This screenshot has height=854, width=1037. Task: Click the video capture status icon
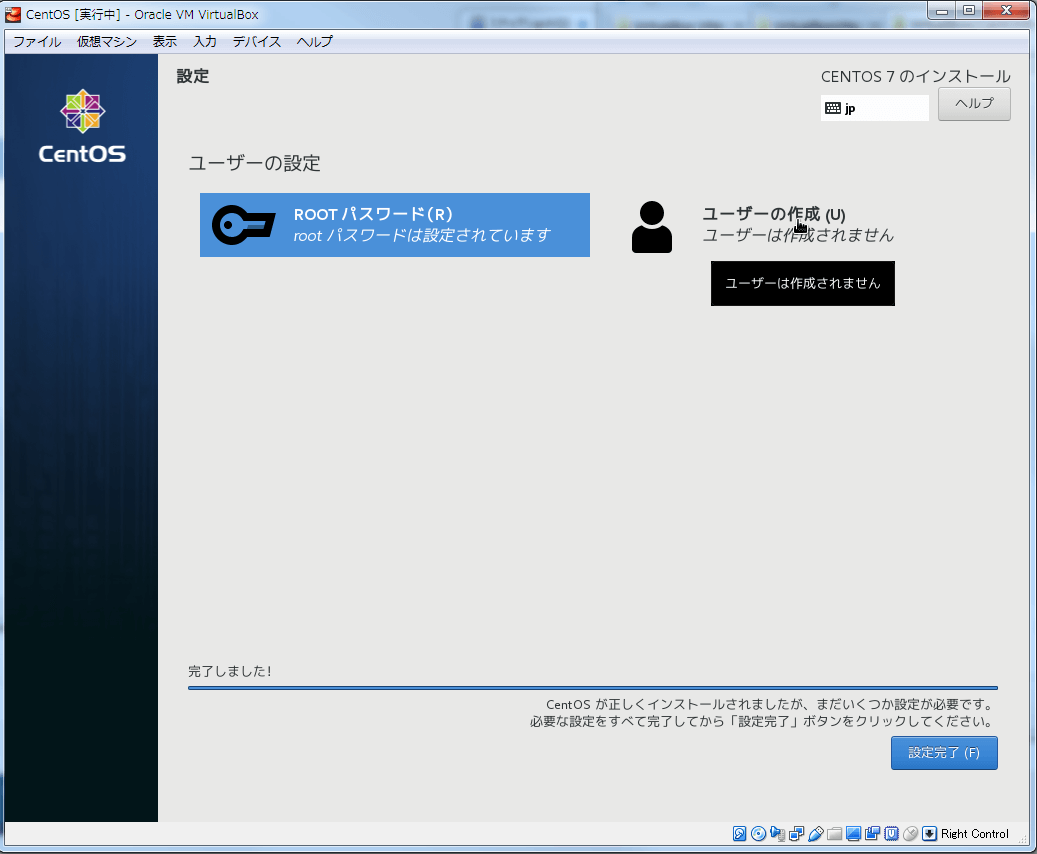tap(873, 833)
